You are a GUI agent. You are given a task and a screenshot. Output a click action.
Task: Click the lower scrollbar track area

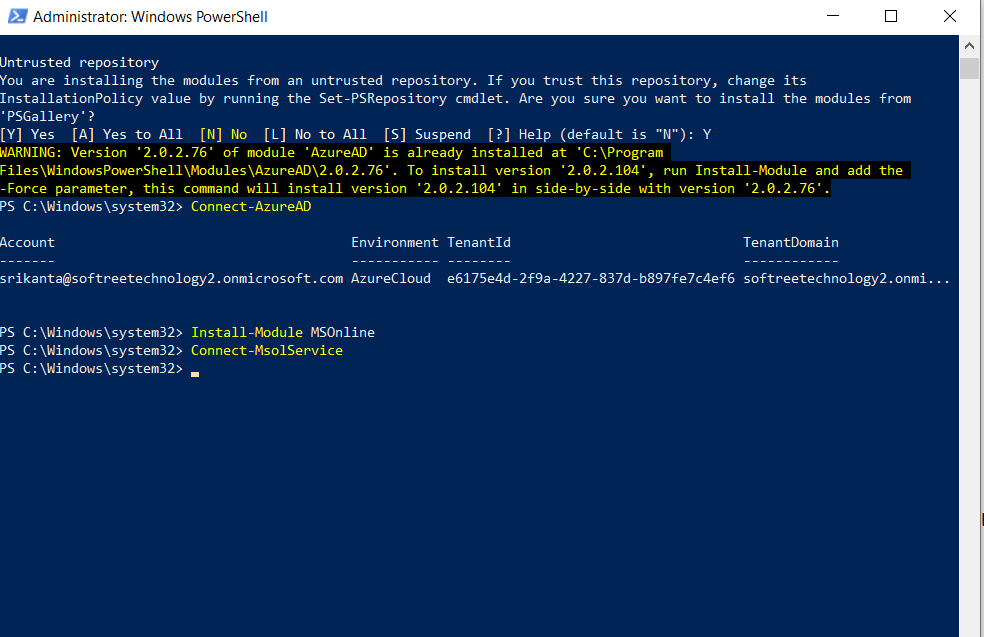pos(969,400)
